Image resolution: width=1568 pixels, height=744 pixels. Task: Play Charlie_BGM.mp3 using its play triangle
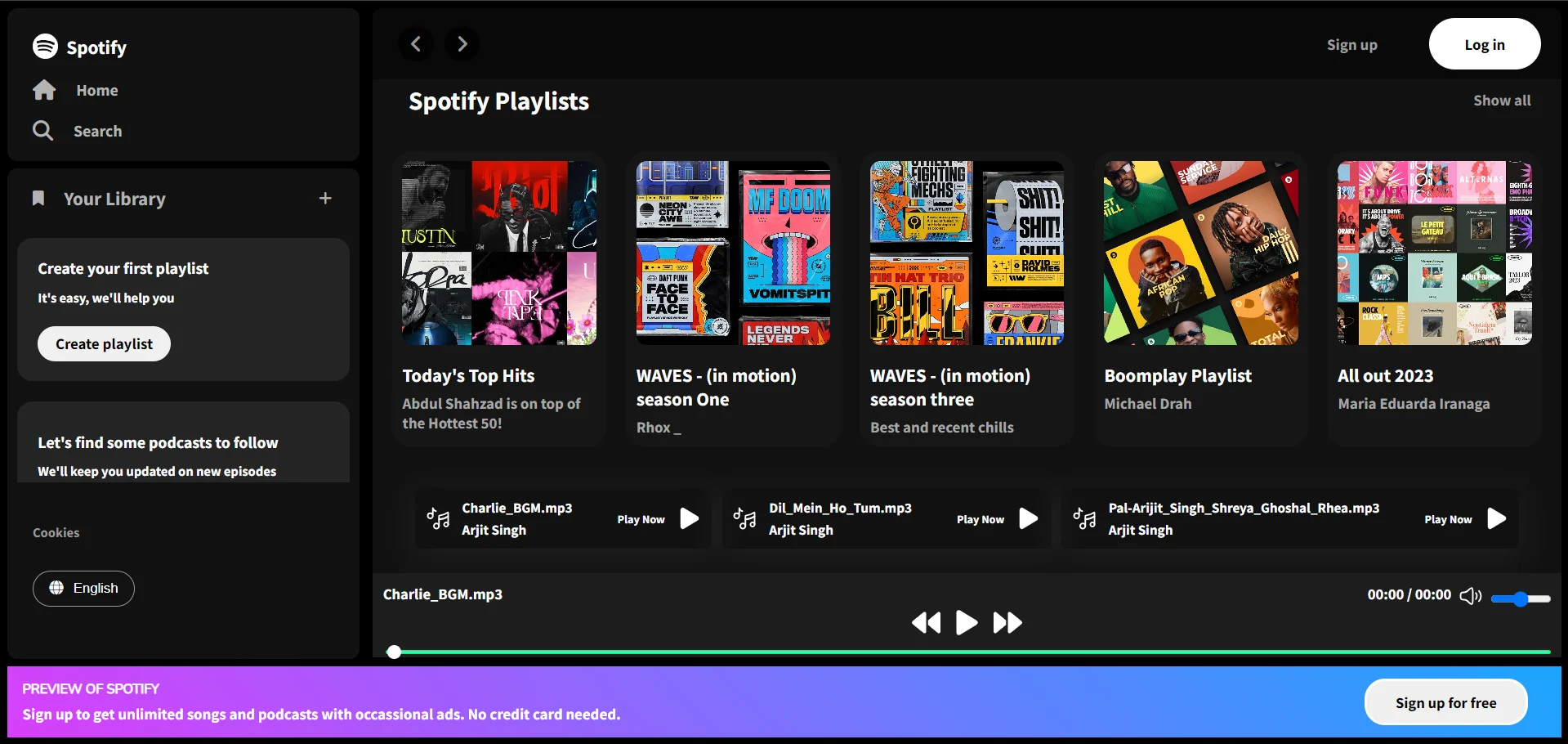click(x=690, y=519)
